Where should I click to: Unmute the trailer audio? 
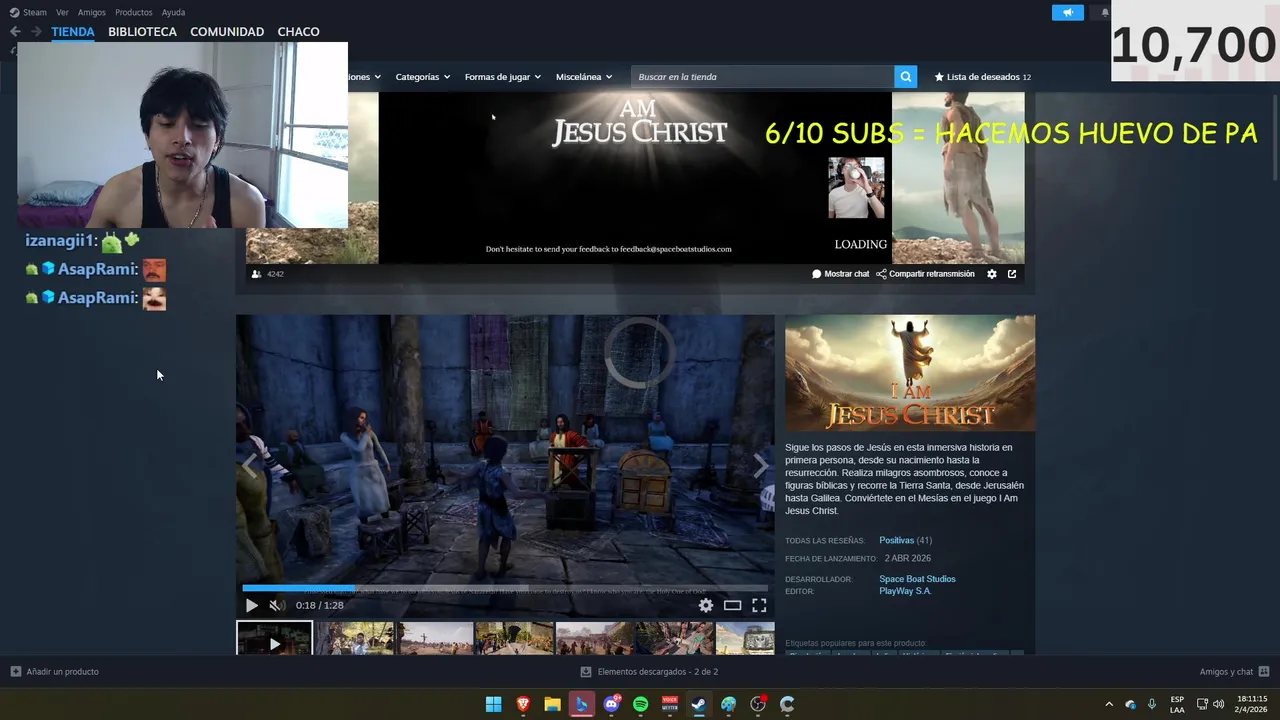(x=277, y=605)
